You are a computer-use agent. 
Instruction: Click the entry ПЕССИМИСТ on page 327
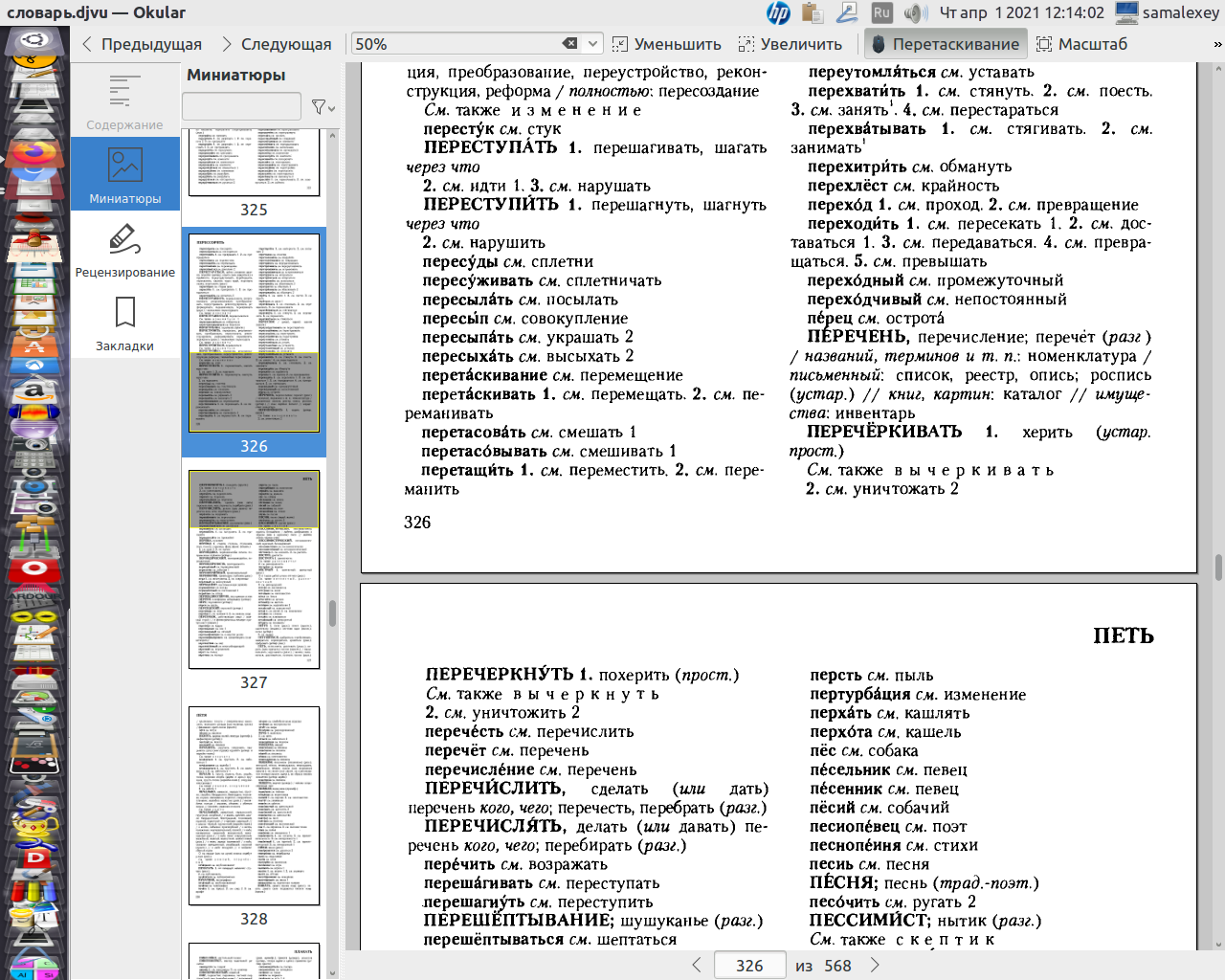pos(869,921)
